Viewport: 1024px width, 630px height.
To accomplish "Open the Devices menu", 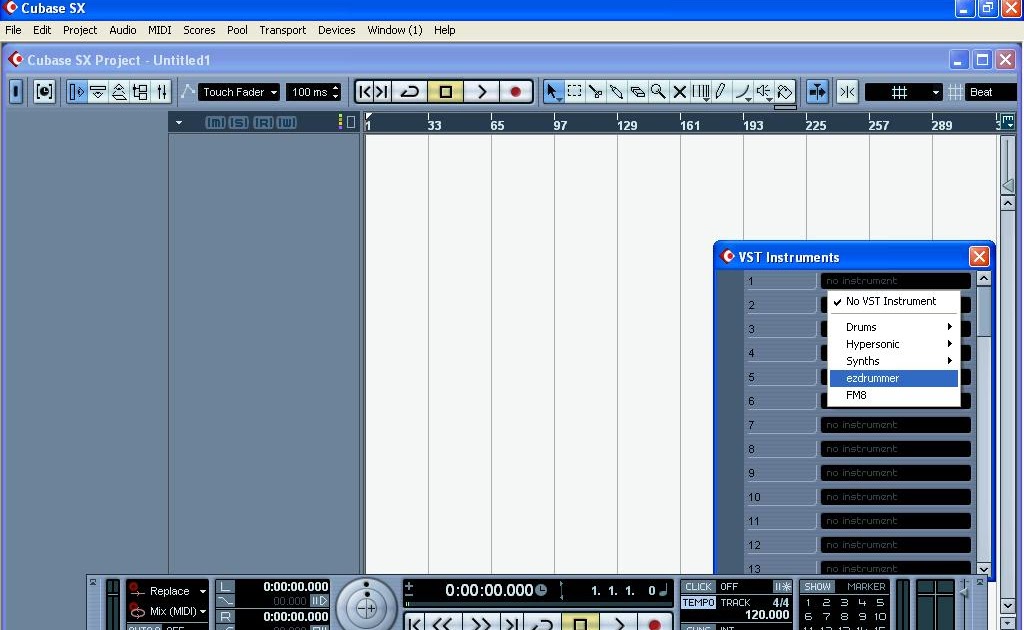I will pos(336,30).
